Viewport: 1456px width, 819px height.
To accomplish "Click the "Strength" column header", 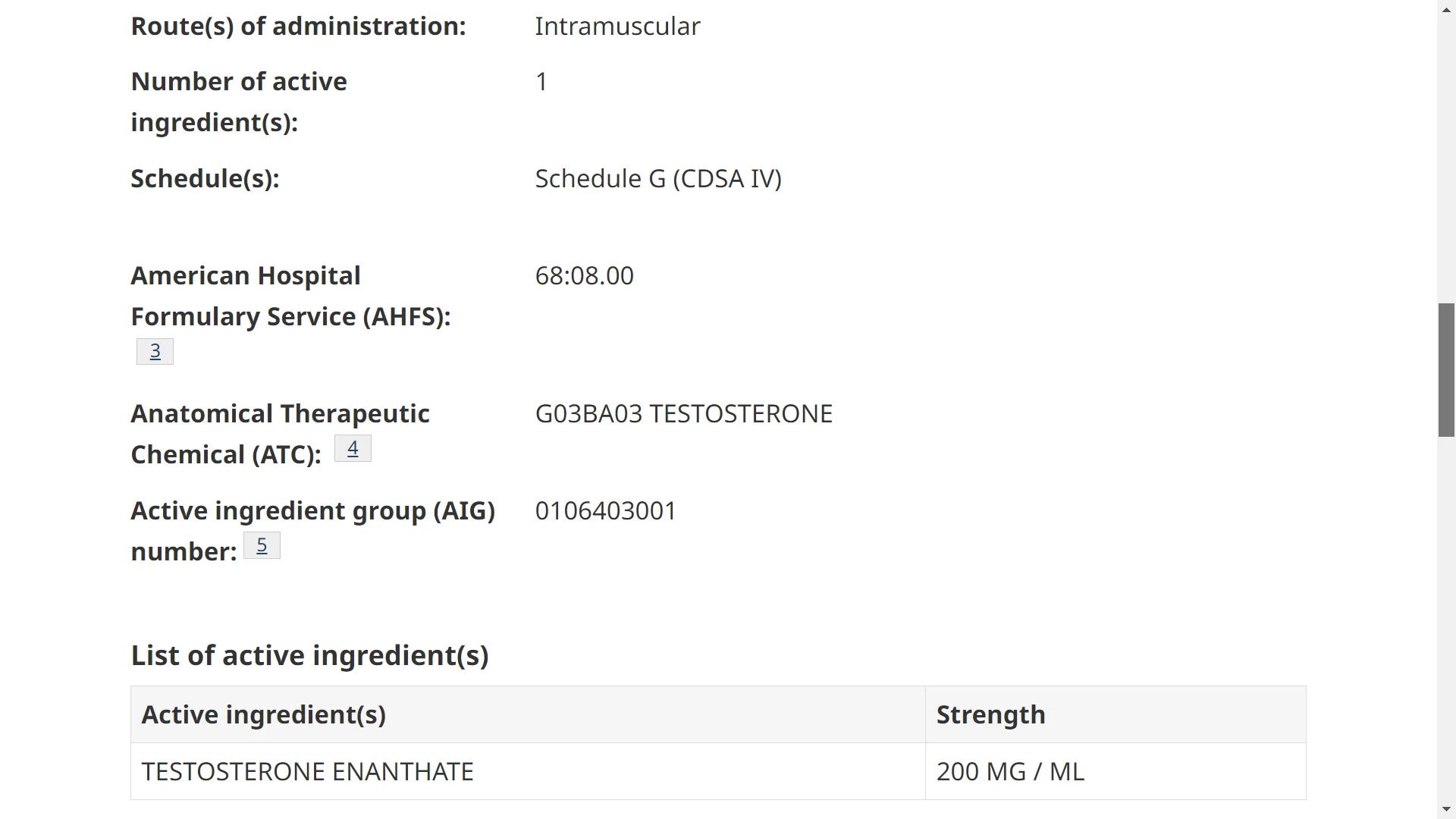I will coord(990,714).
